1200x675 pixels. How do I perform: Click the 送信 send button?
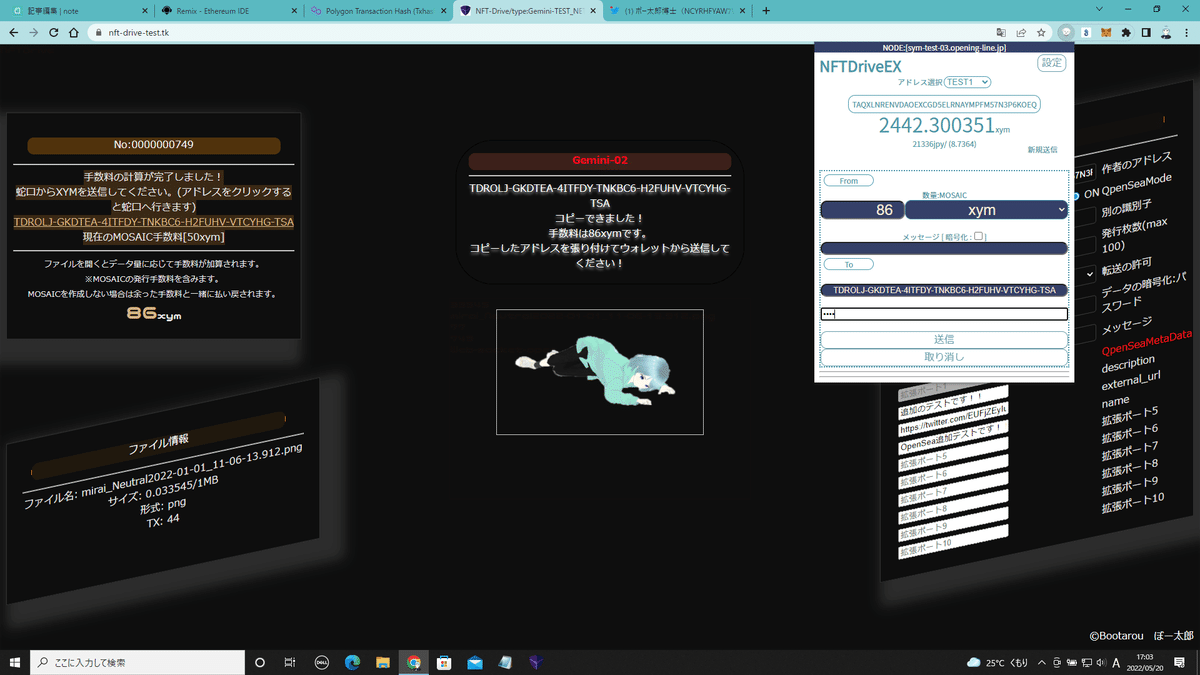tap(944, 340)
